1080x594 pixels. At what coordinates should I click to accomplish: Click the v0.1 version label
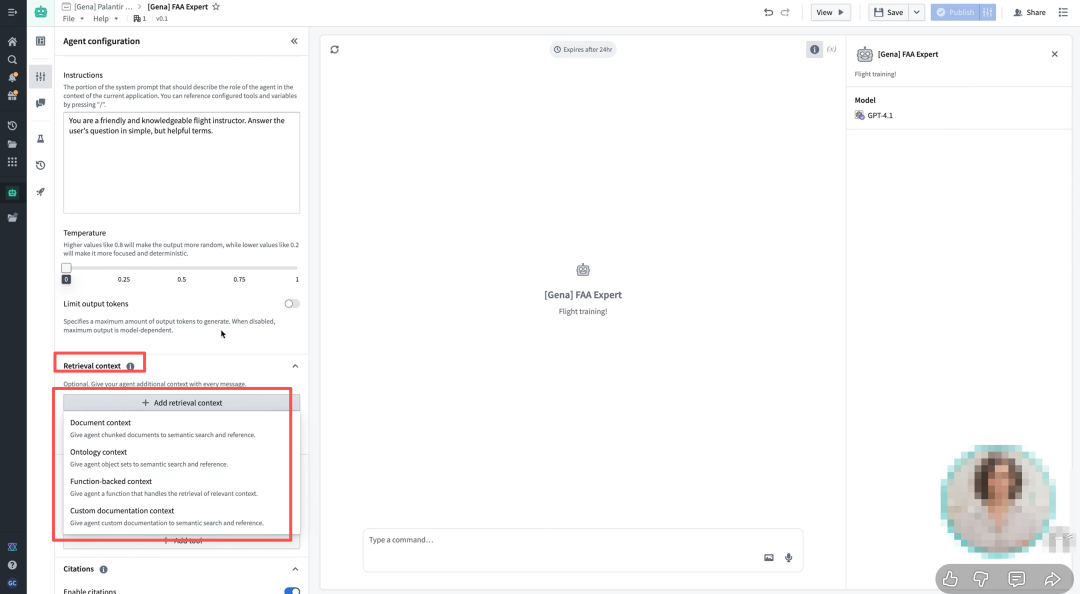[x=162, y=19]
